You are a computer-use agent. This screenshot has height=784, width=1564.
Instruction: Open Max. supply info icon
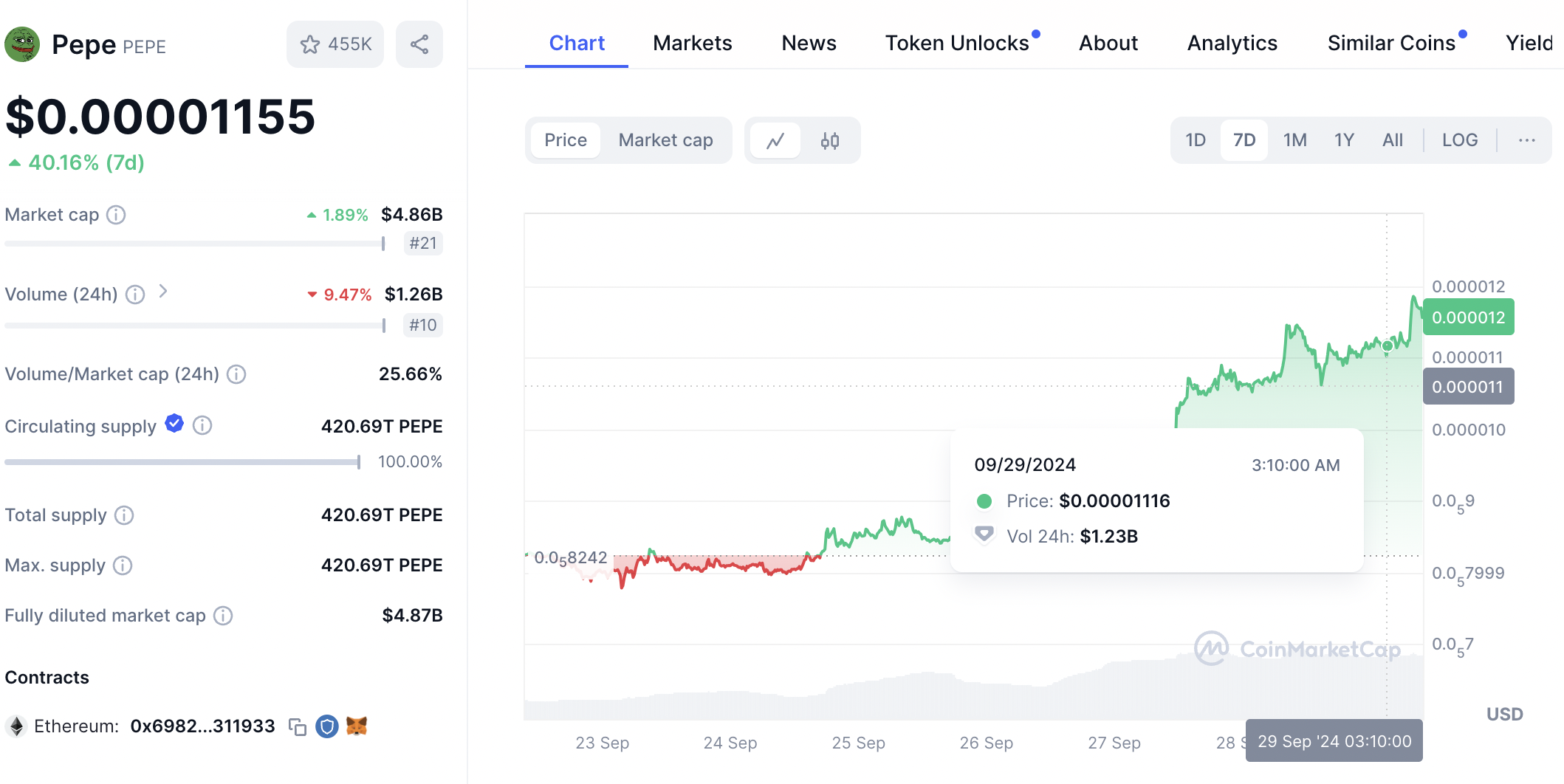click(x=123, y=565)
